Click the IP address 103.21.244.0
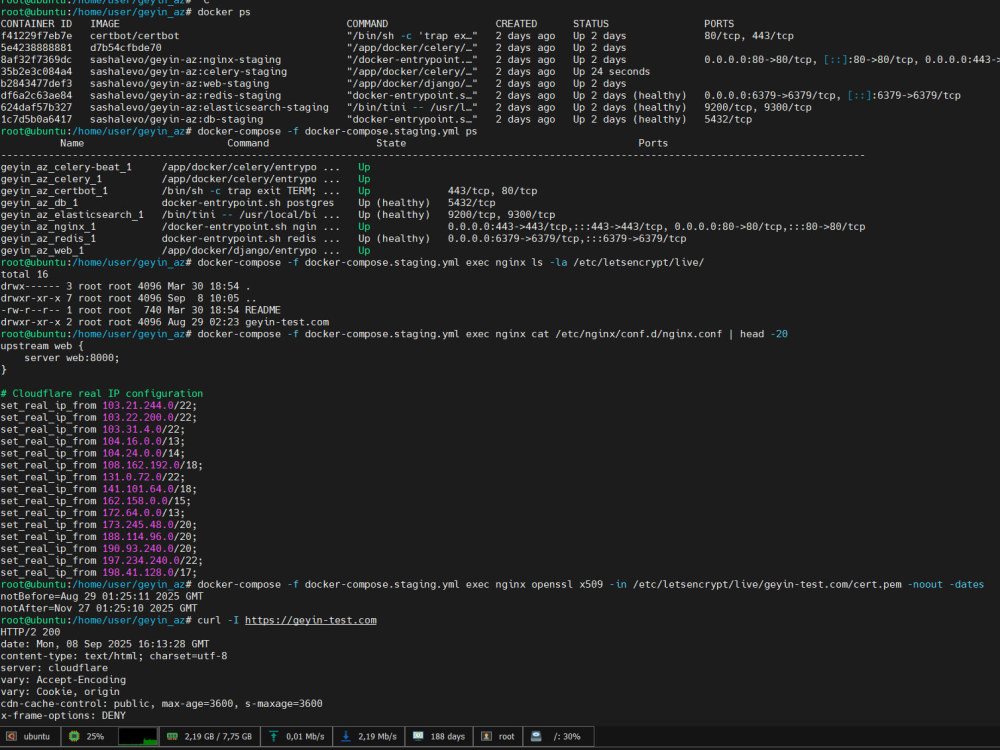The width and height of the screenshot is (1000, 750). 138,406
